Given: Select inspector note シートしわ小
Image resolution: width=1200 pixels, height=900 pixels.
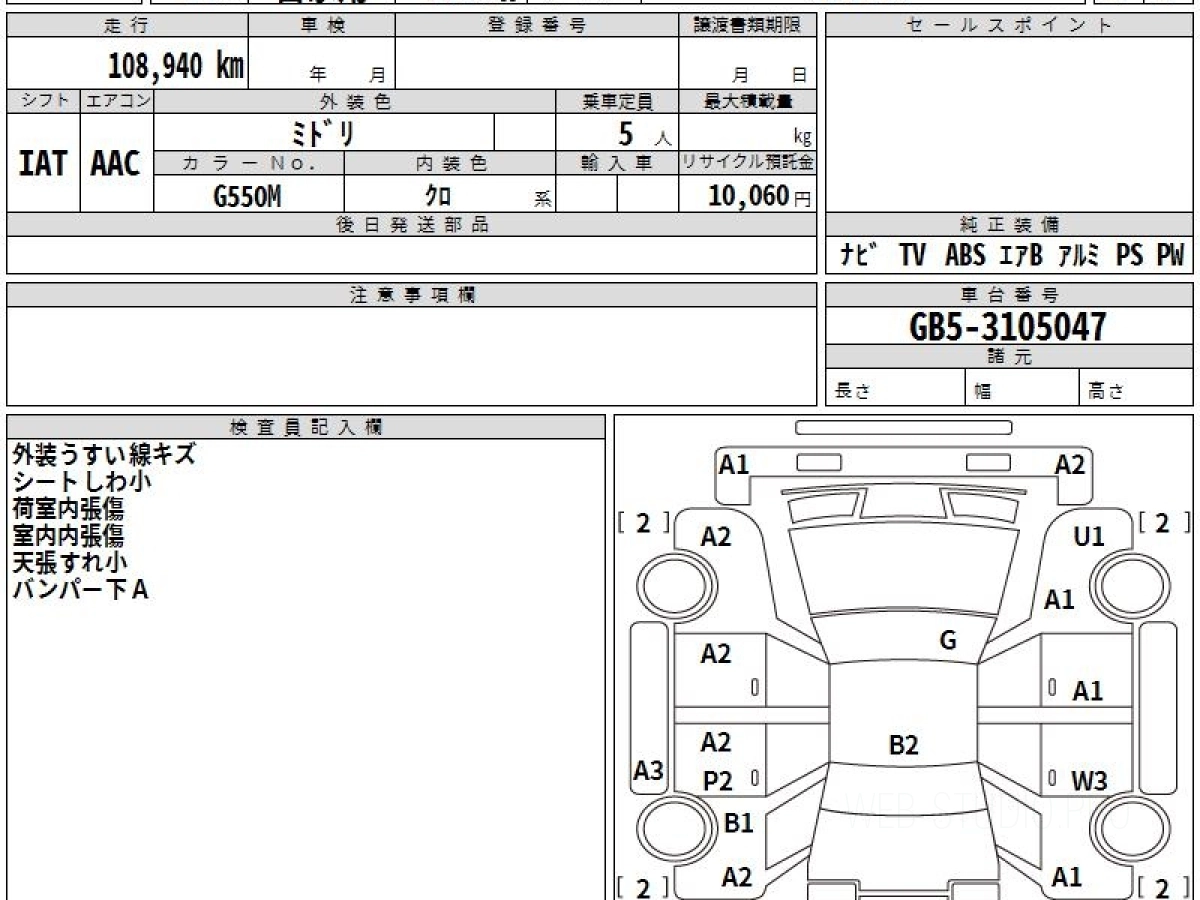Looking at the screenshot, I should pyautogui.click(x=82, y=481).
